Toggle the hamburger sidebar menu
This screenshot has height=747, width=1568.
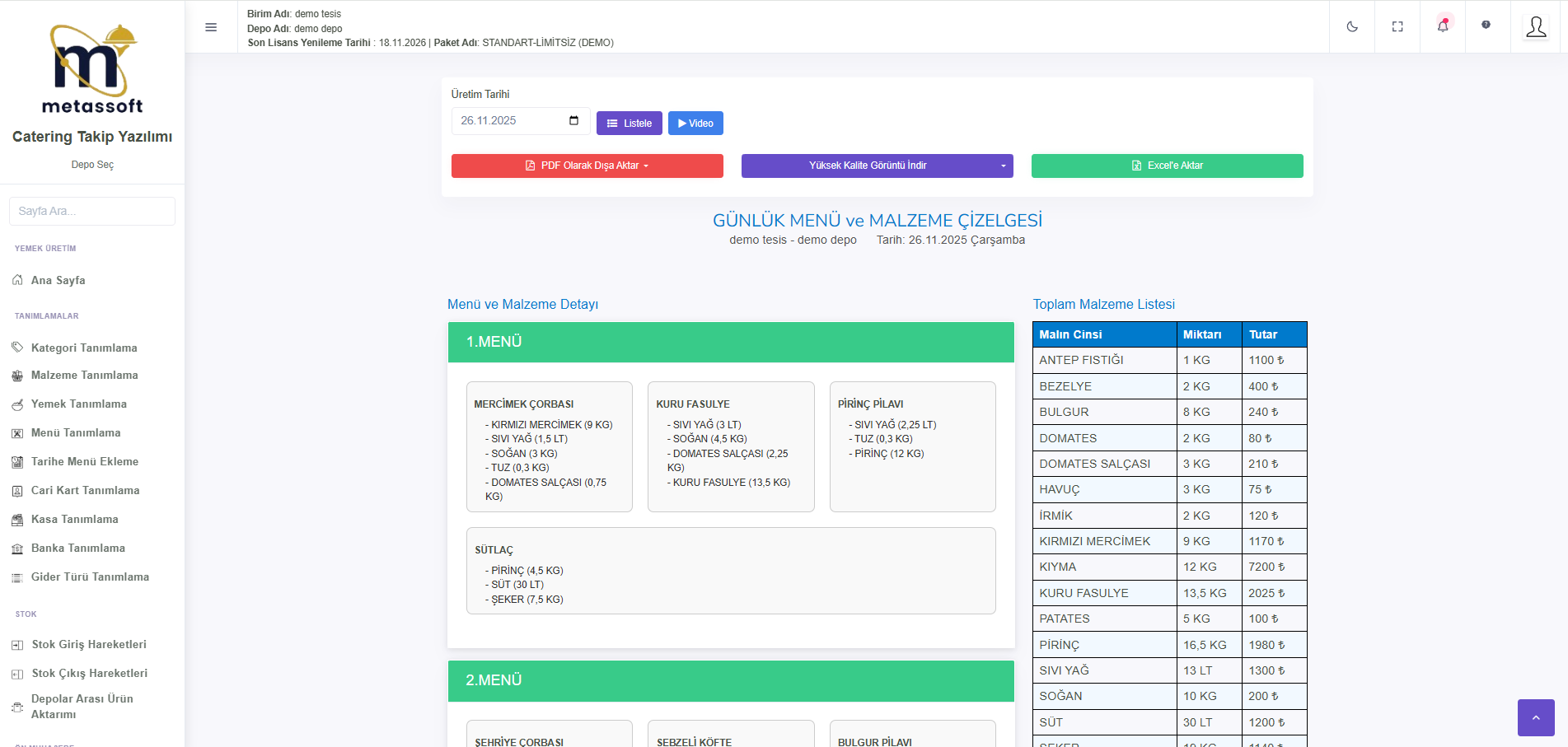pyautogui.click(x=211, y=27)
